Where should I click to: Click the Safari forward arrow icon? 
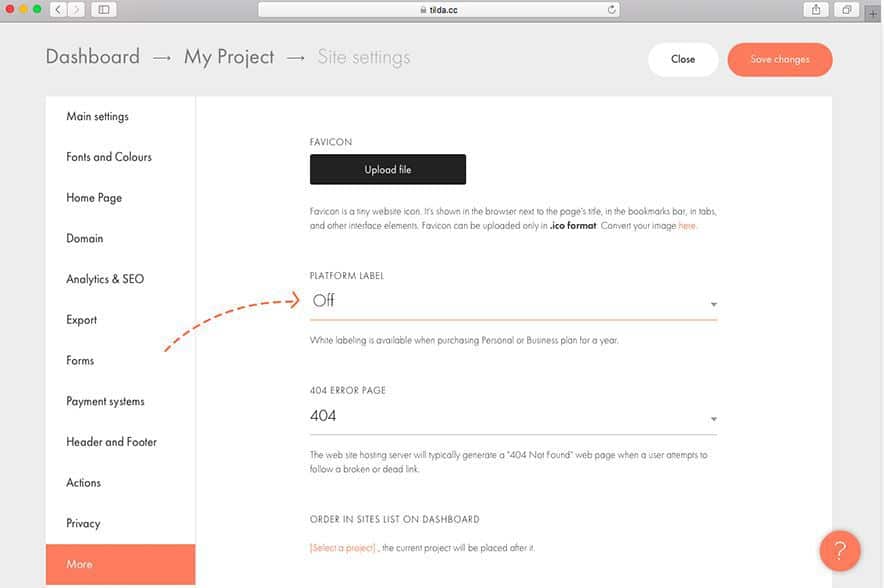(x=76, y=9)
